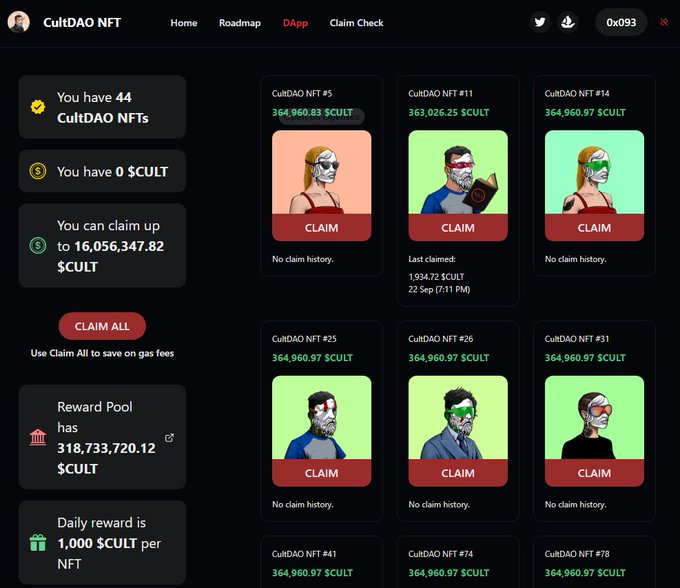The width and height of the screenshot is (680, 588).
Task: Click the 'Last claimed:' label on NFT #11
Action: (432, 259)
